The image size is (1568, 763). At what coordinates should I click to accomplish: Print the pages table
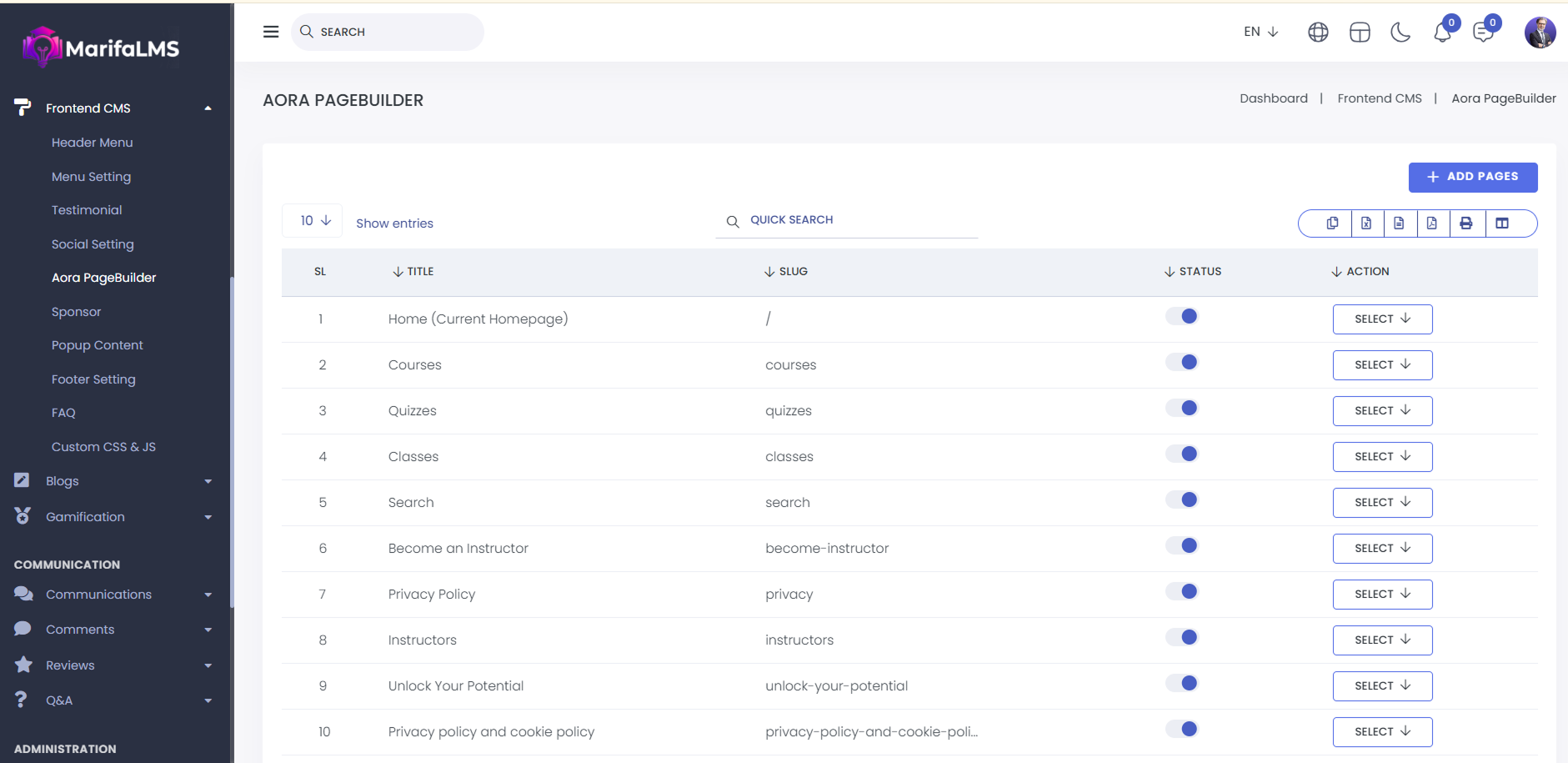(x=1466, y=223)
